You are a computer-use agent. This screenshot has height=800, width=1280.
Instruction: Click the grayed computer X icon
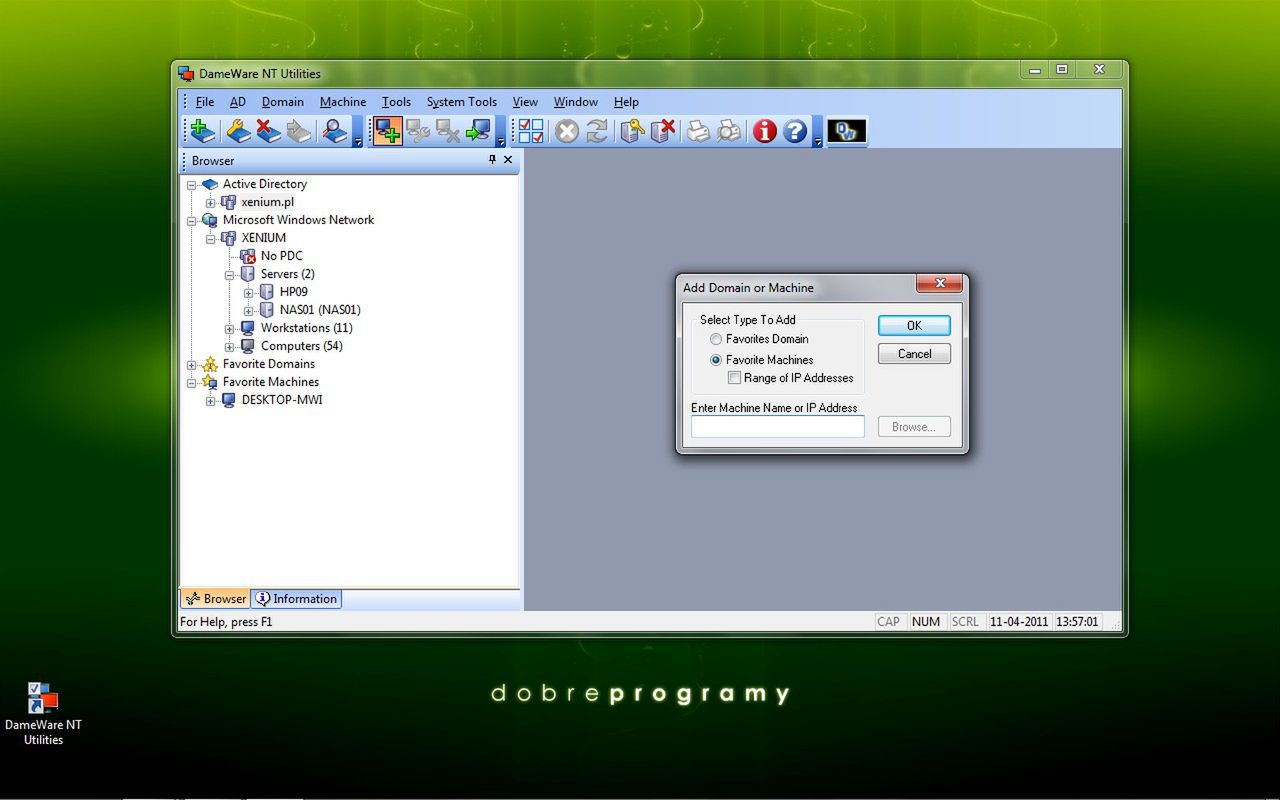[448, 131]
